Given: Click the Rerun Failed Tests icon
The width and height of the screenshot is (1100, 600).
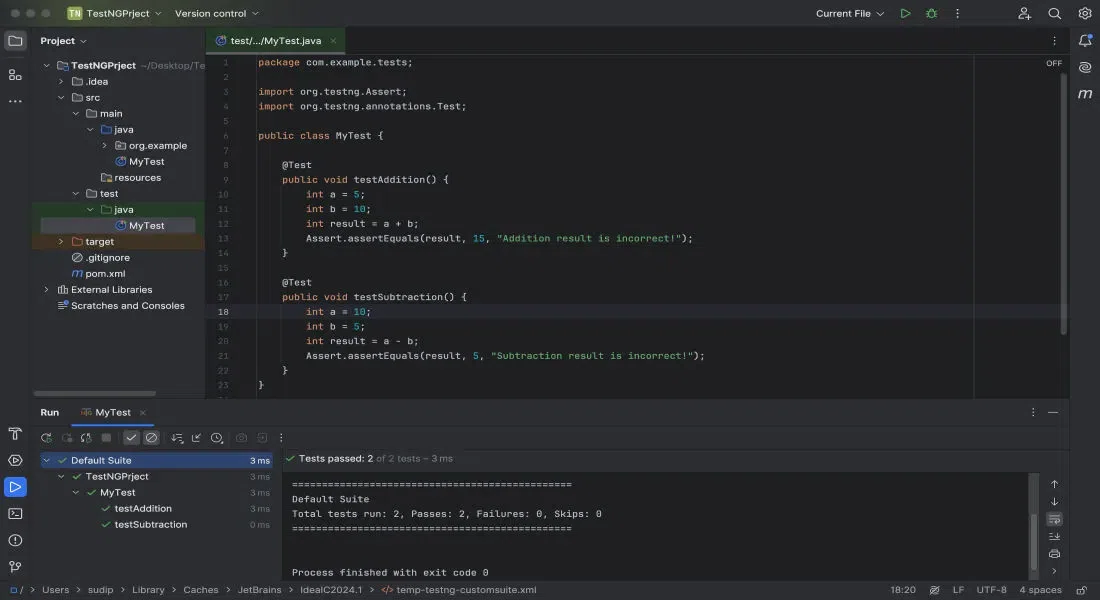Looking at the screenshot, I should (x=67, y=438).
